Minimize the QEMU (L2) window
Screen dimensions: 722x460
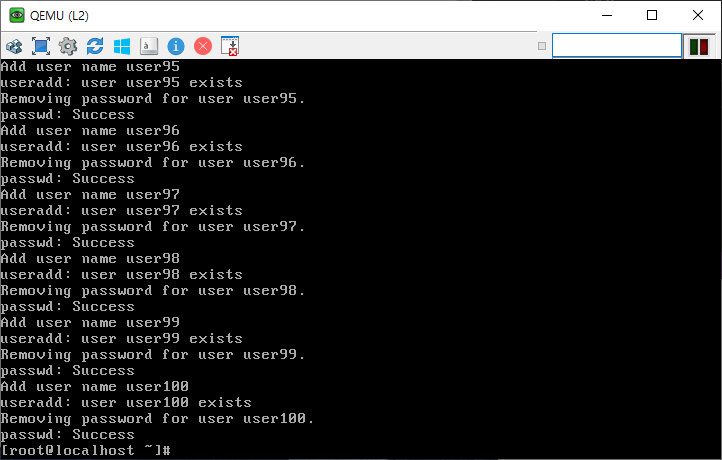click(607, 15)
